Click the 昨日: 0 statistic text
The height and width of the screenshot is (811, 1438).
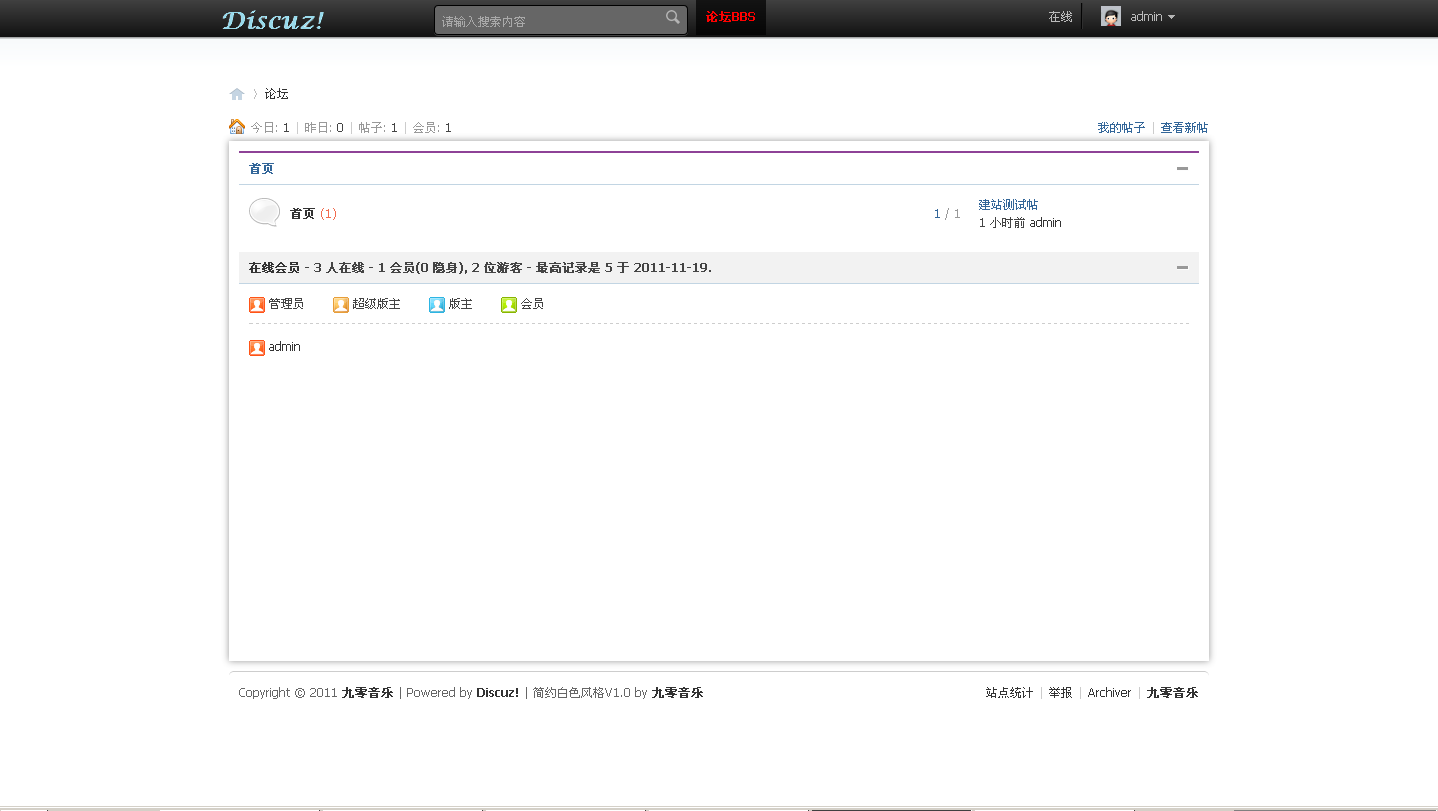pyautogui.click(x=324, y=128)
